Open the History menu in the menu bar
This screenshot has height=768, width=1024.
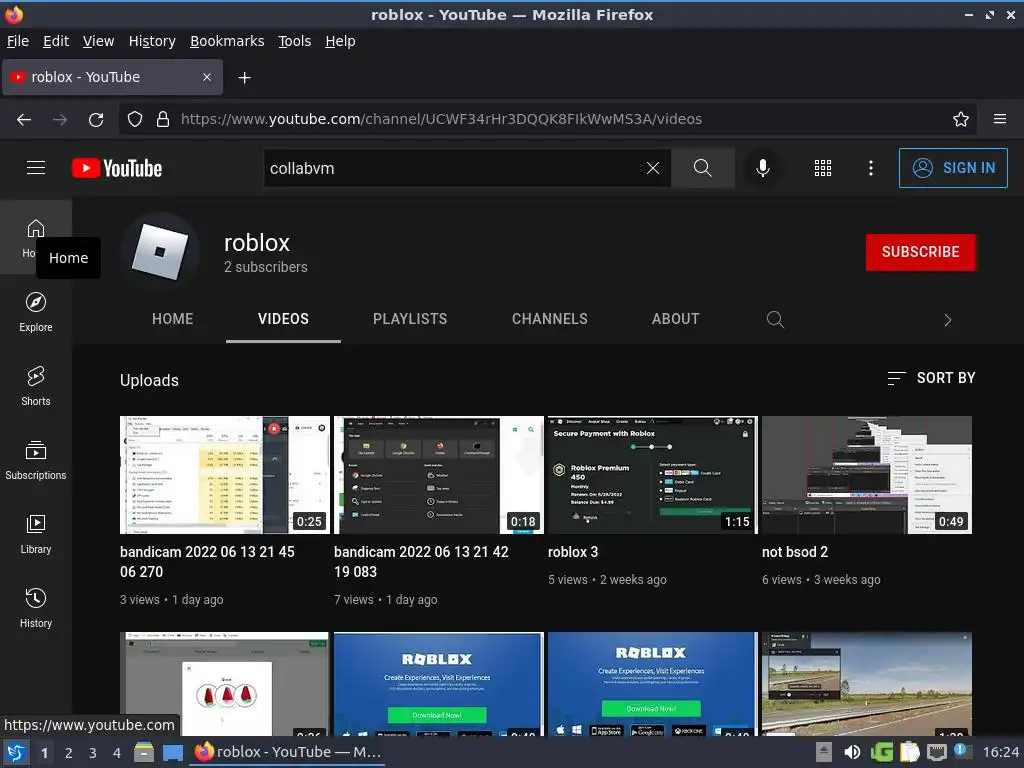[152, 41]
